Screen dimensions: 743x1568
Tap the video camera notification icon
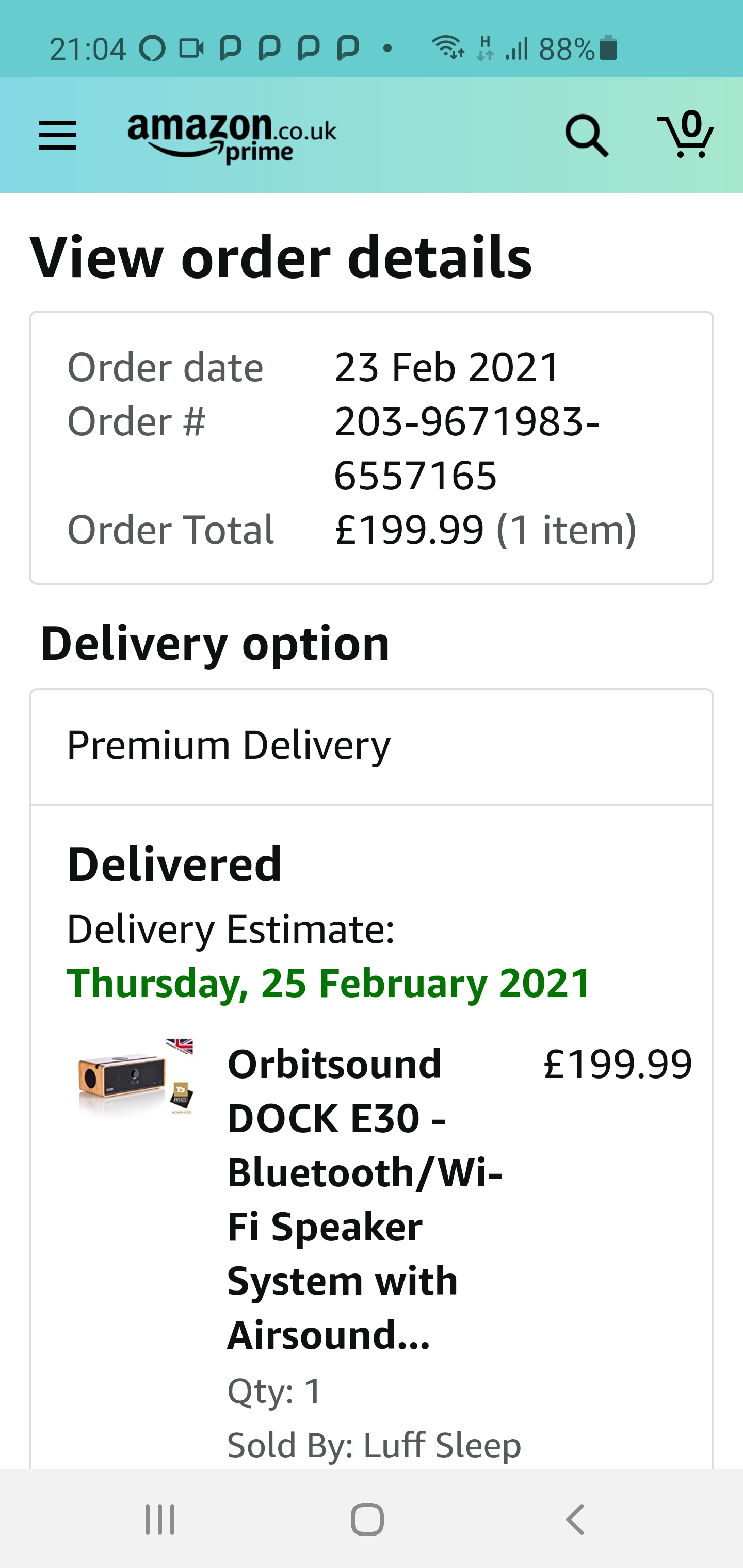191,48
